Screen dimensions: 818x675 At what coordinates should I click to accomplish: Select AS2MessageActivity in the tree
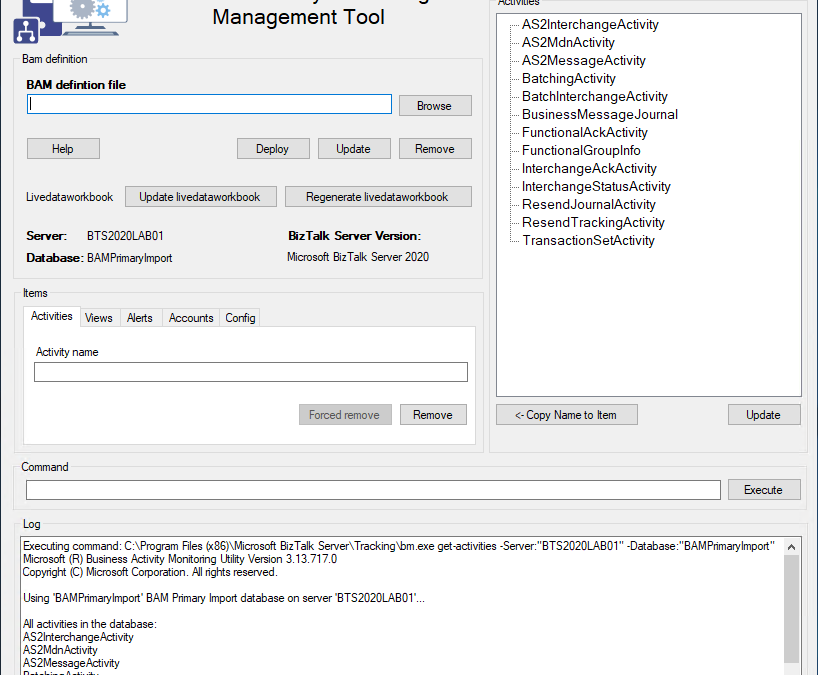click(x=584, y=61)
